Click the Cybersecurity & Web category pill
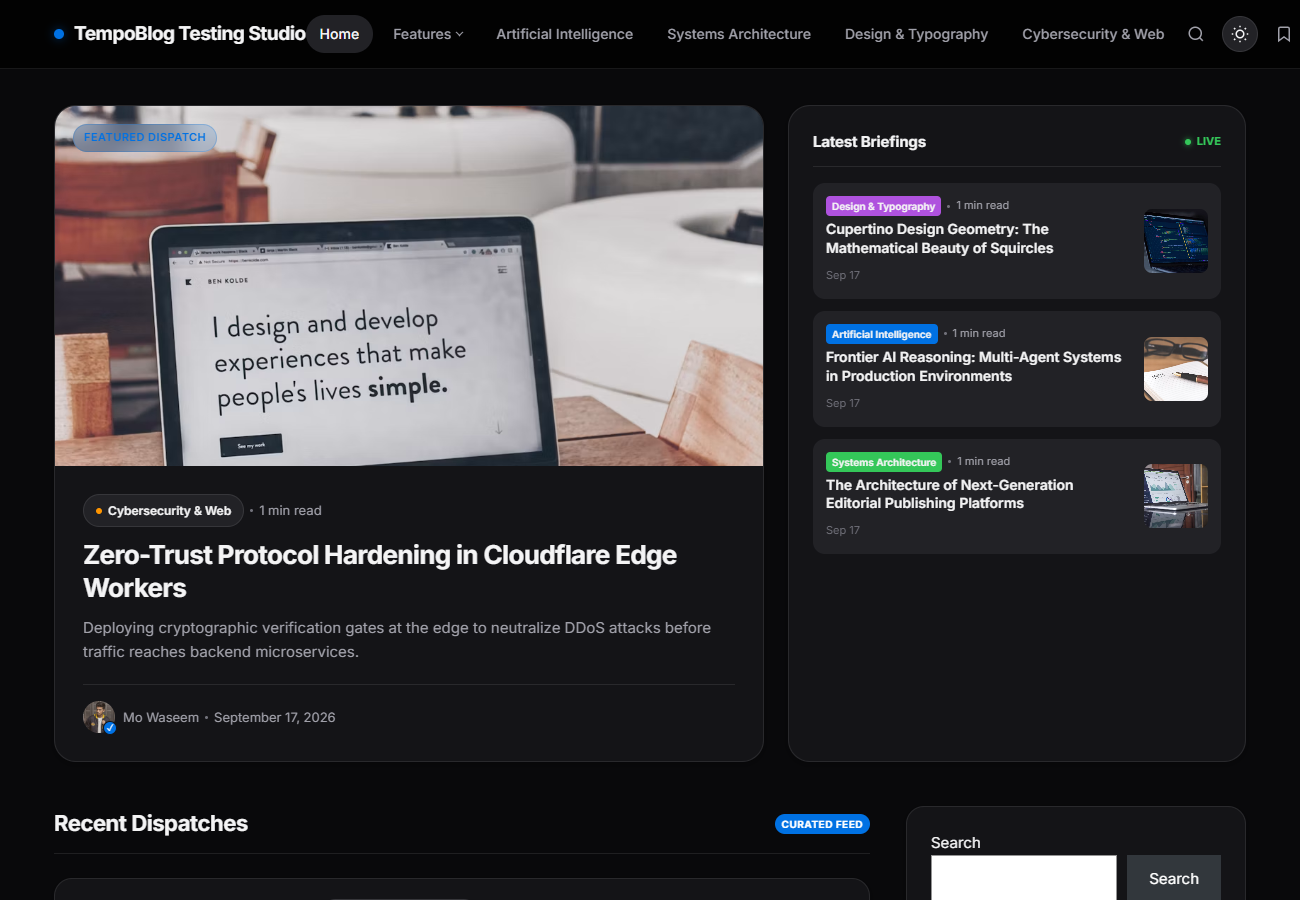1300x900 pixels. [x=163, y=510]
